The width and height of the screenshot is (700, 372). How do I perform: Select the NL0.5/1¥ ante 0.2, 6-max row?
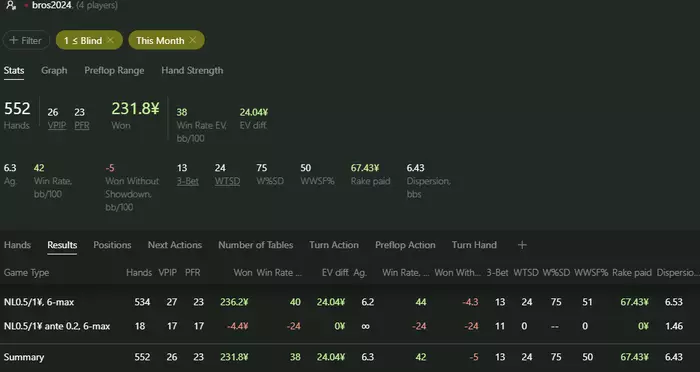coord(350,326)
